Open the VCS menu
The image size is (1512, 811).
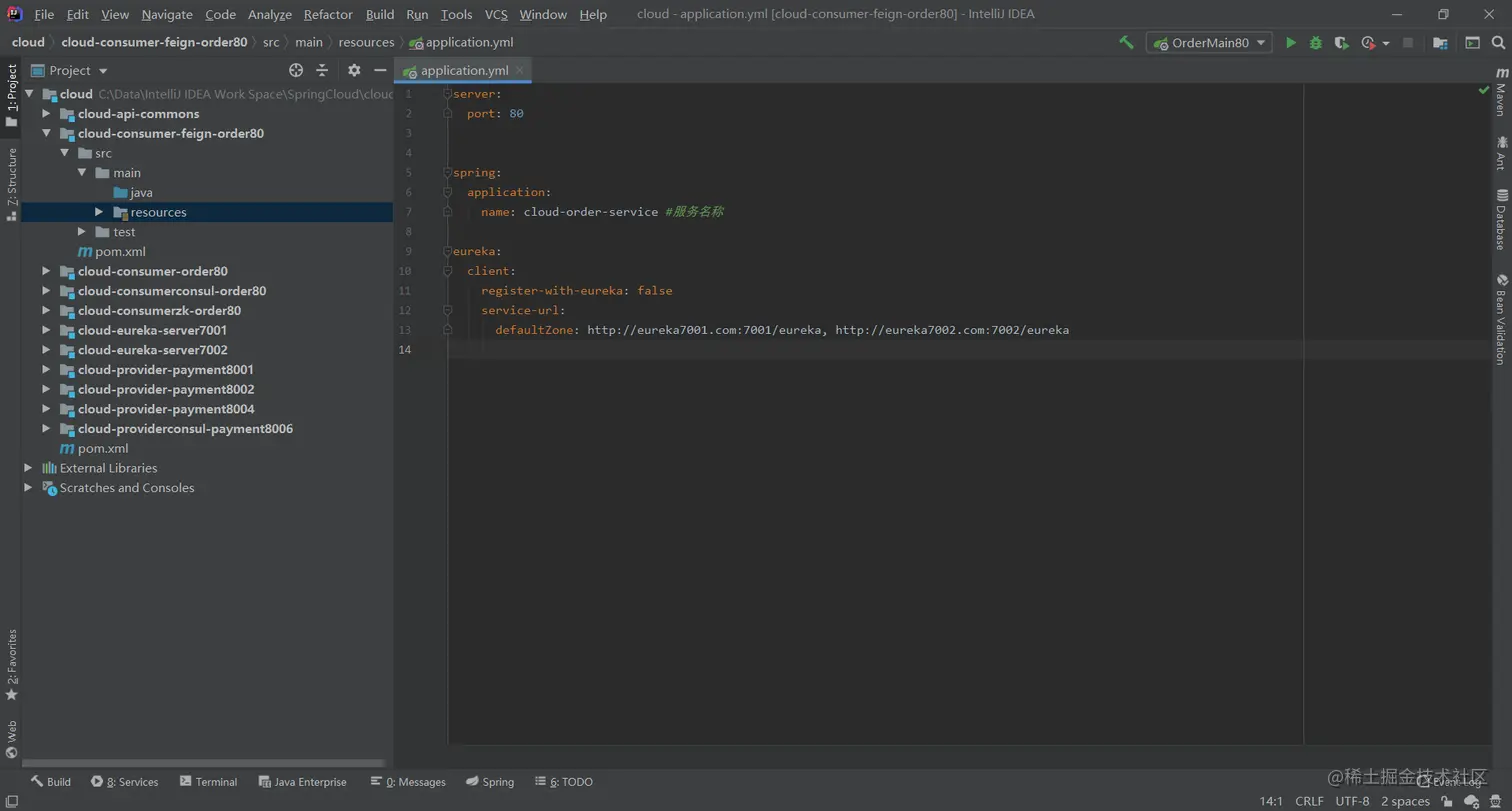(x=496, y=14)
